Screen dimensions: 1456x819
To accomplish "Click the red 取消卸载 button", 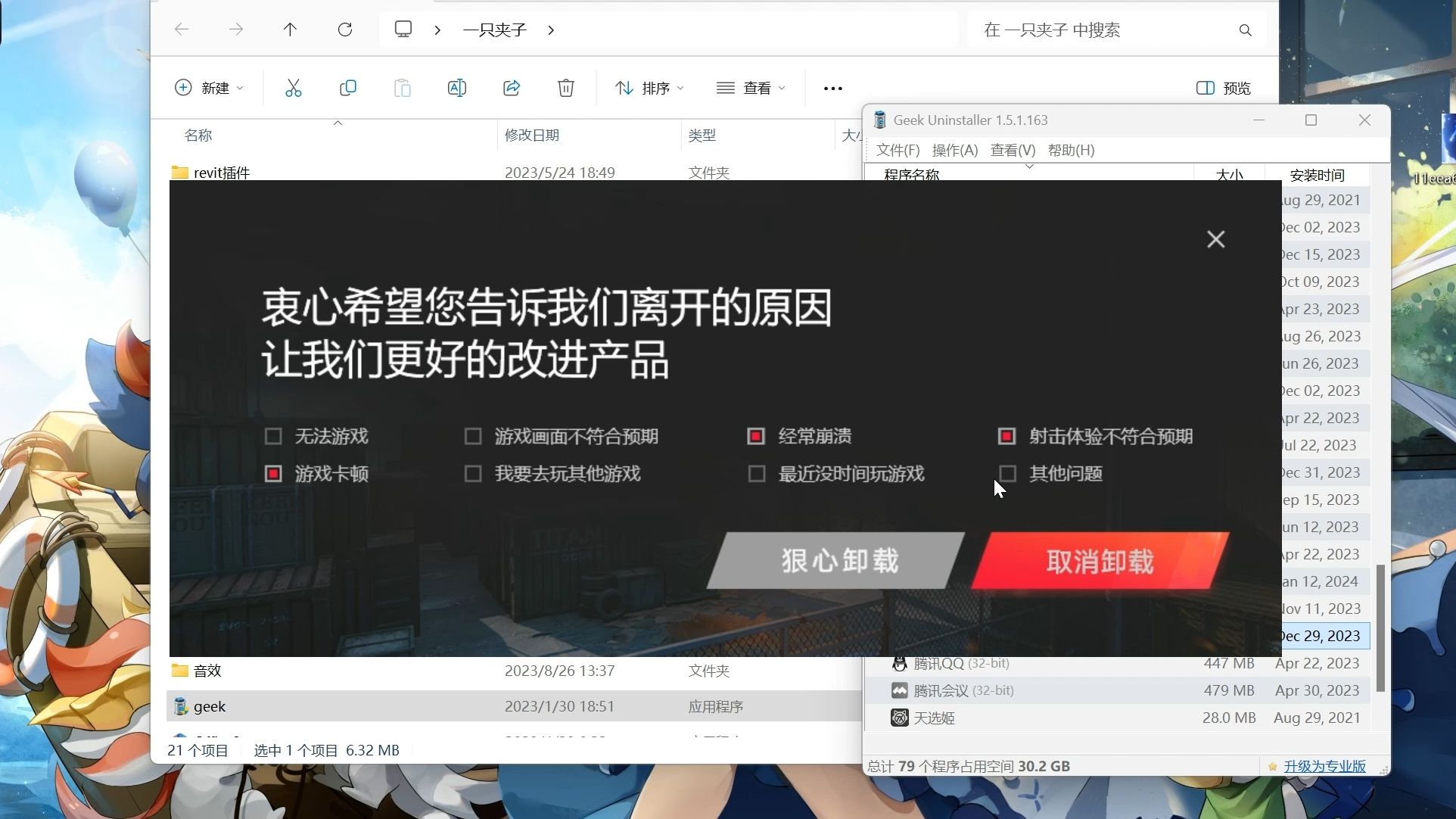I will point(1100,561).
